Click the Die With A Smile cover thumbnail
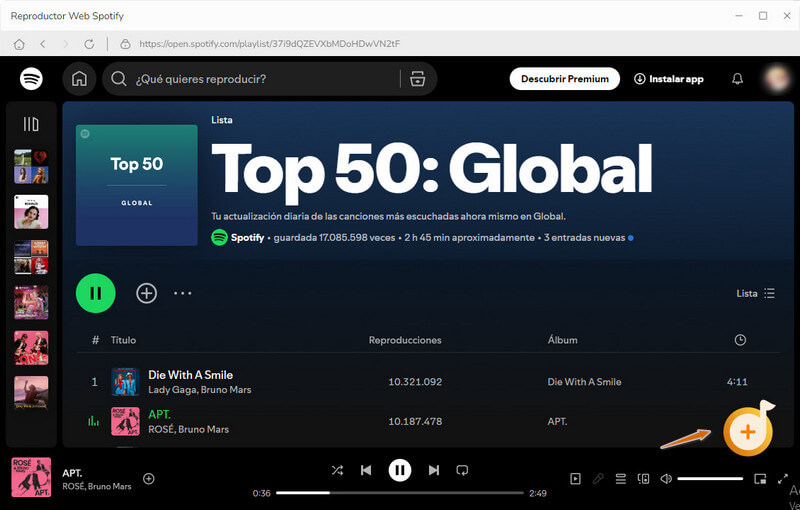This screenshot has height=510, width=800. tap(126, 381)
